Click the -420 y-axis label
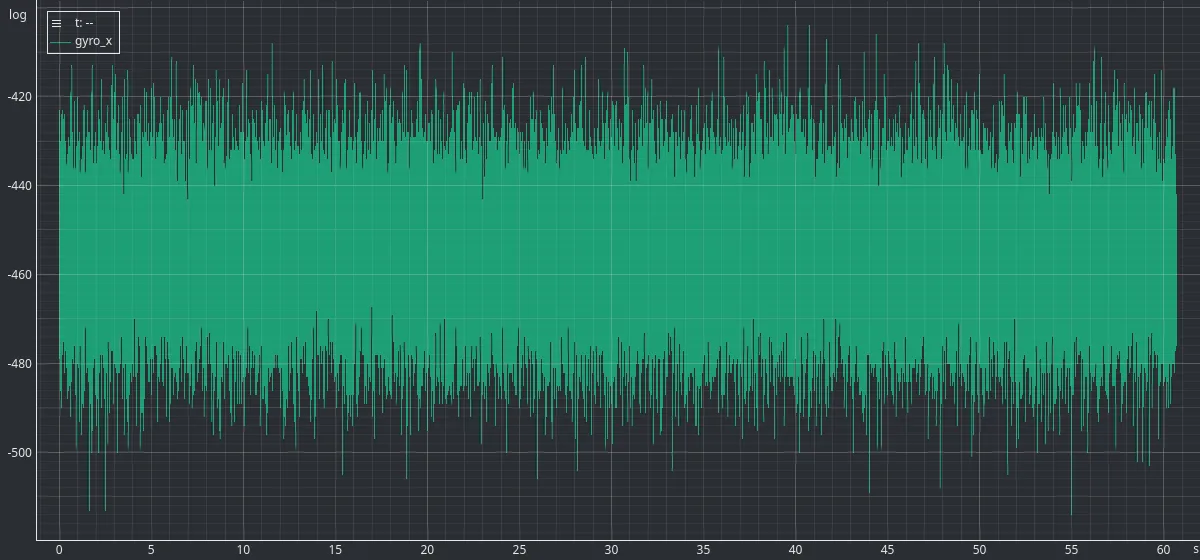 coord(20,97)
